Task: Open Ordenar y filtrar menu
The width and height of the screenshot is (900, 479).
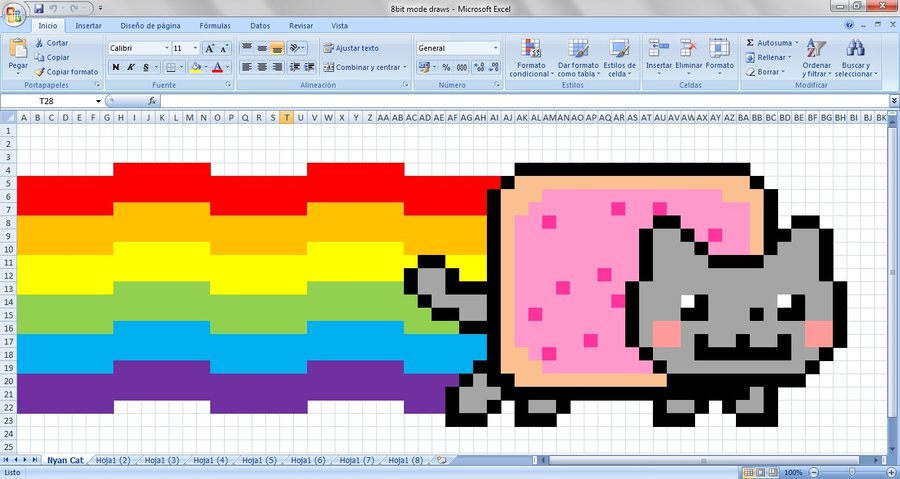Action: click(x=816, y=57)
